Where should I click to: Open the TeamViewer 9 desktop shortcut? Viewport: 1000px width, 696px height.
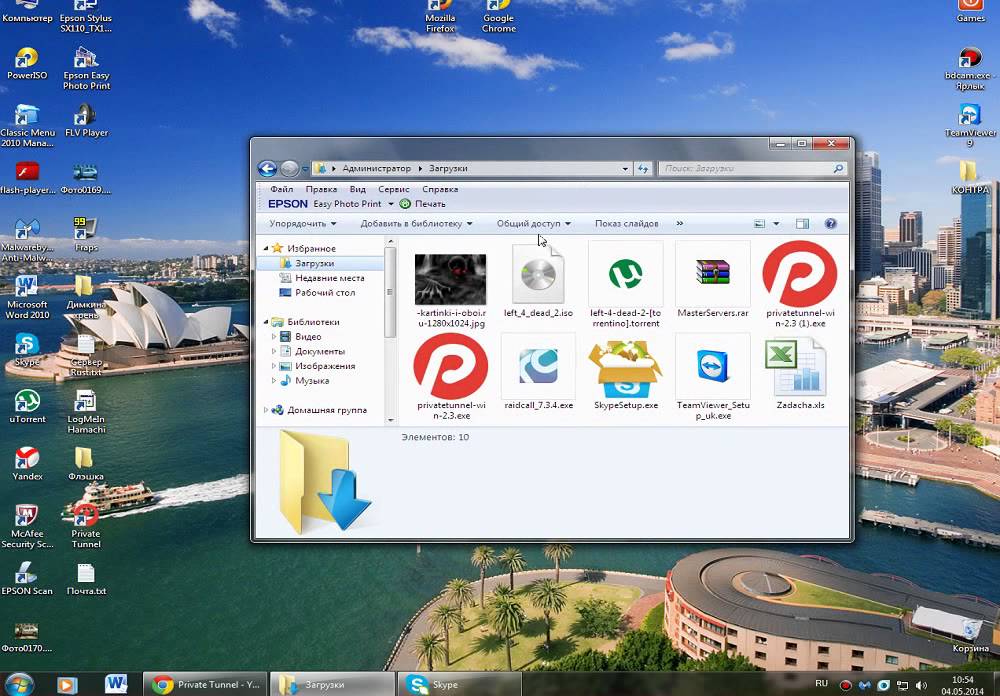pyautogui.click(x=970, y=126)
